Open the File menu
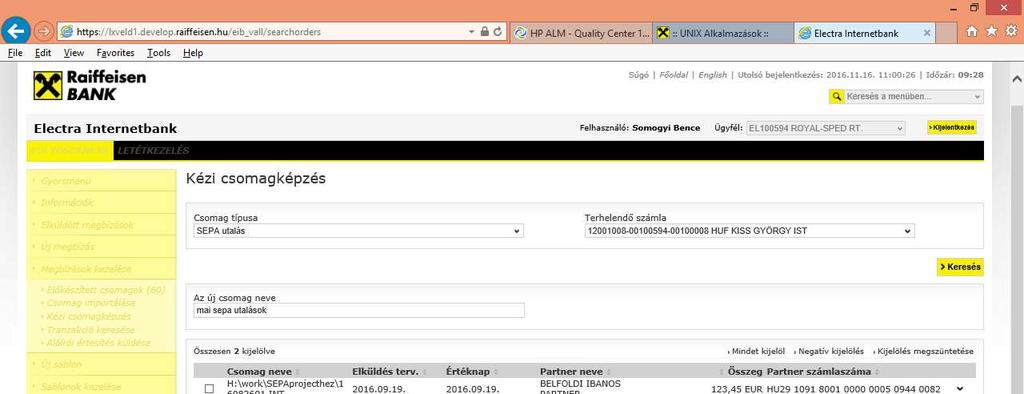 point(16,53)
